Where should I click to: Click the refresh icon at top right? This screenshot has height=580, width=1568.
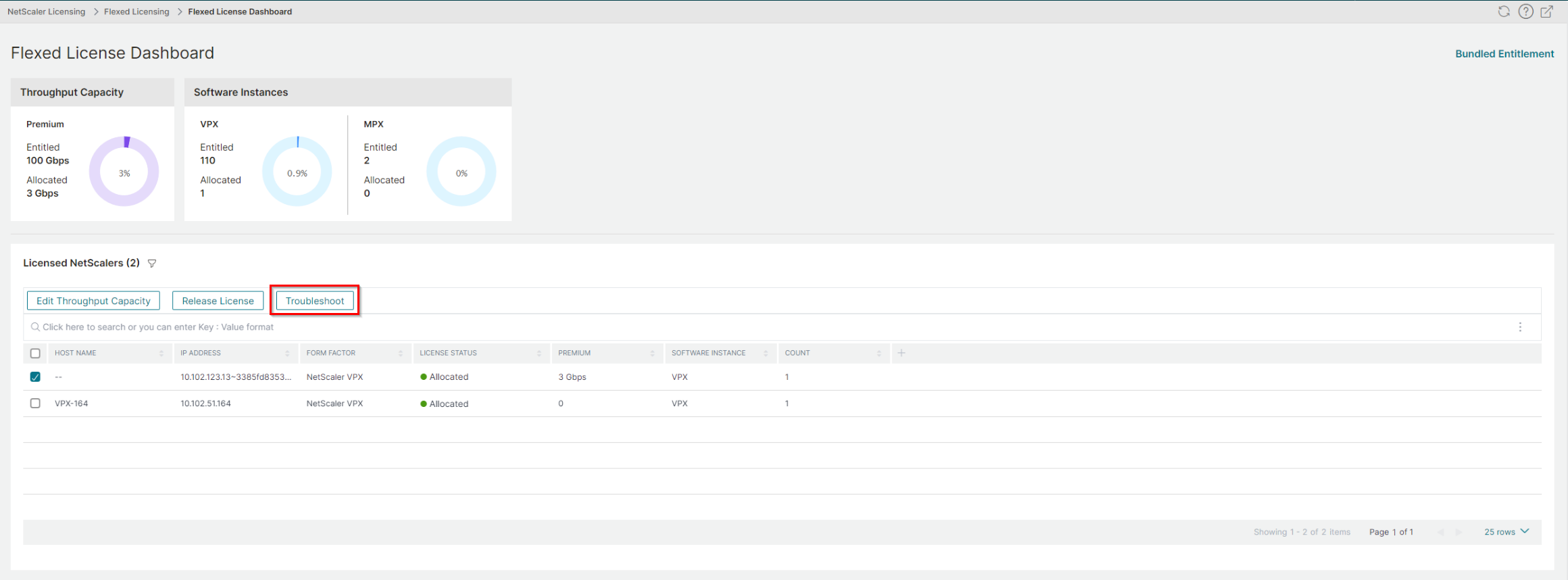point(1504,11)
